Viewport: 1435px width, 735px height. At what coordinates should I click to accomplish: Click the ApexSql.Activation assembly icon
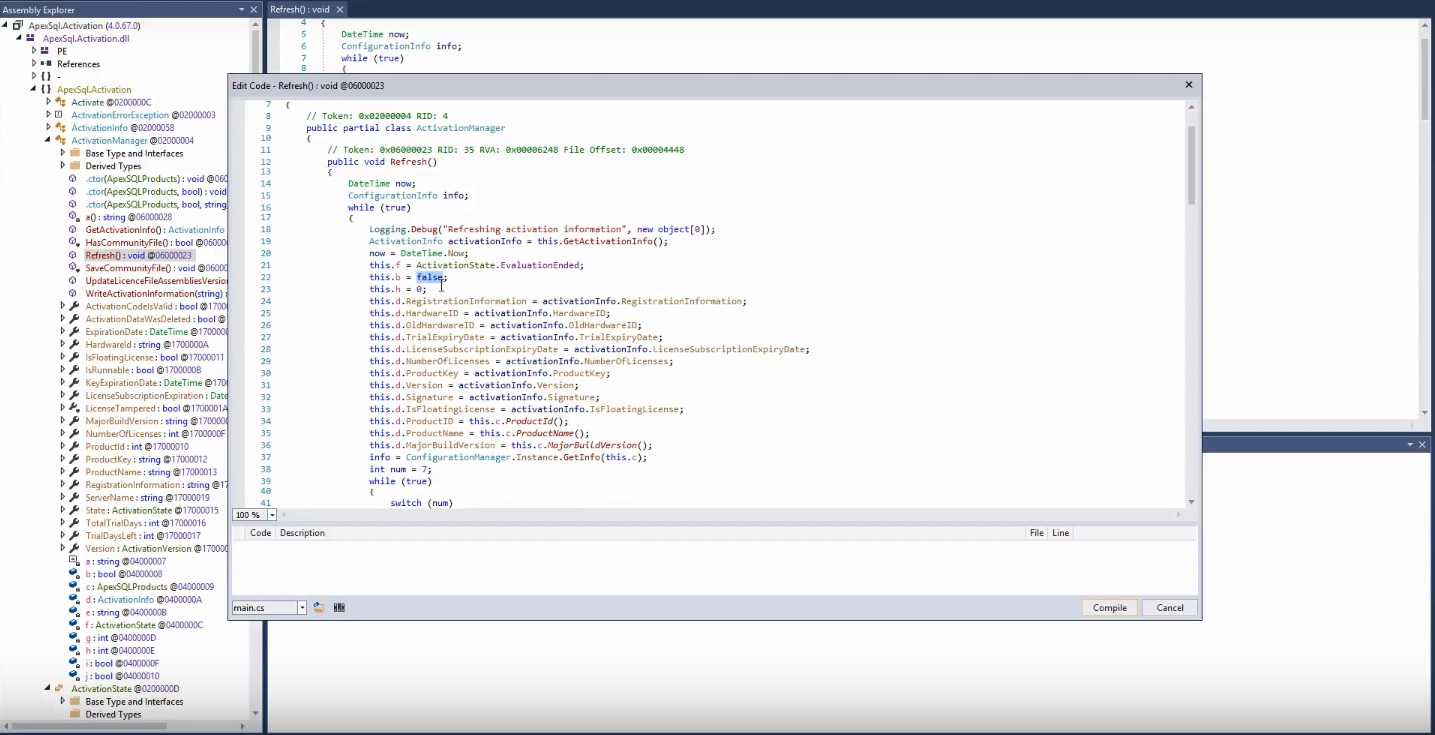tap(18, 26)
